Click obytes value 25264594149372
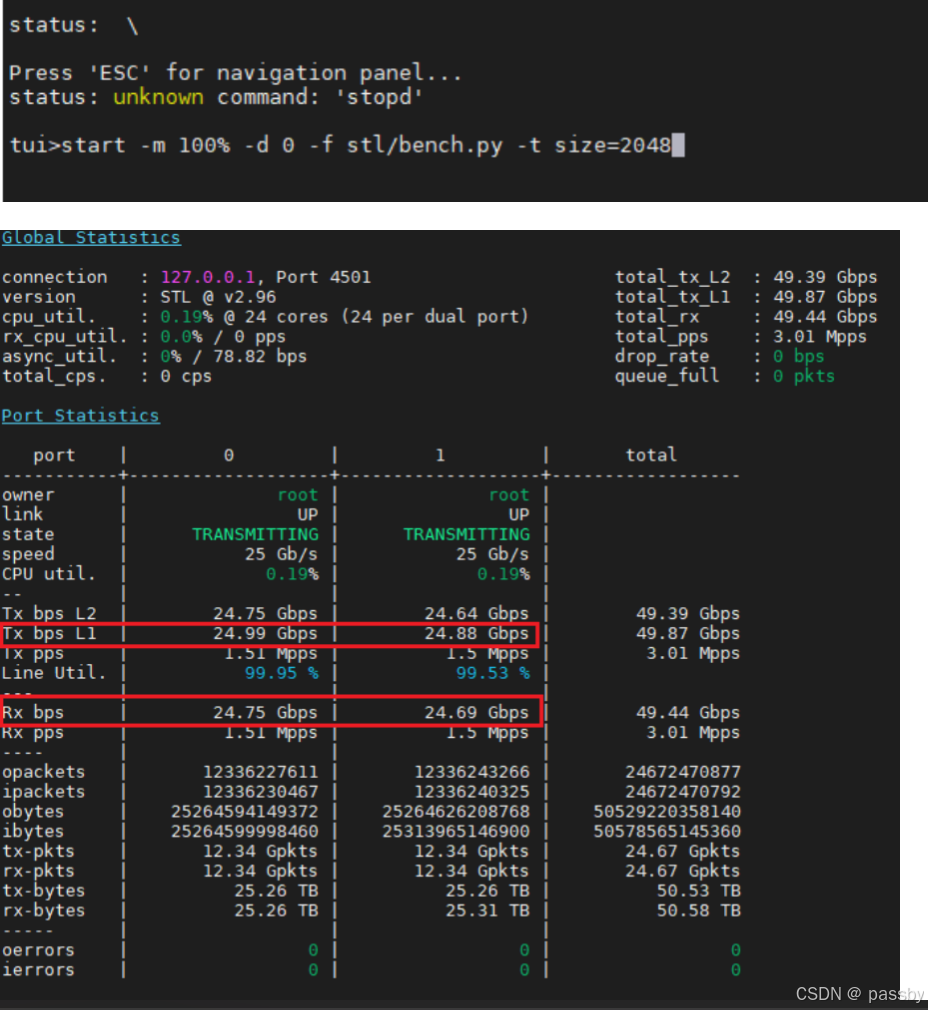928x1010 pixels. [x=245, y=812]
